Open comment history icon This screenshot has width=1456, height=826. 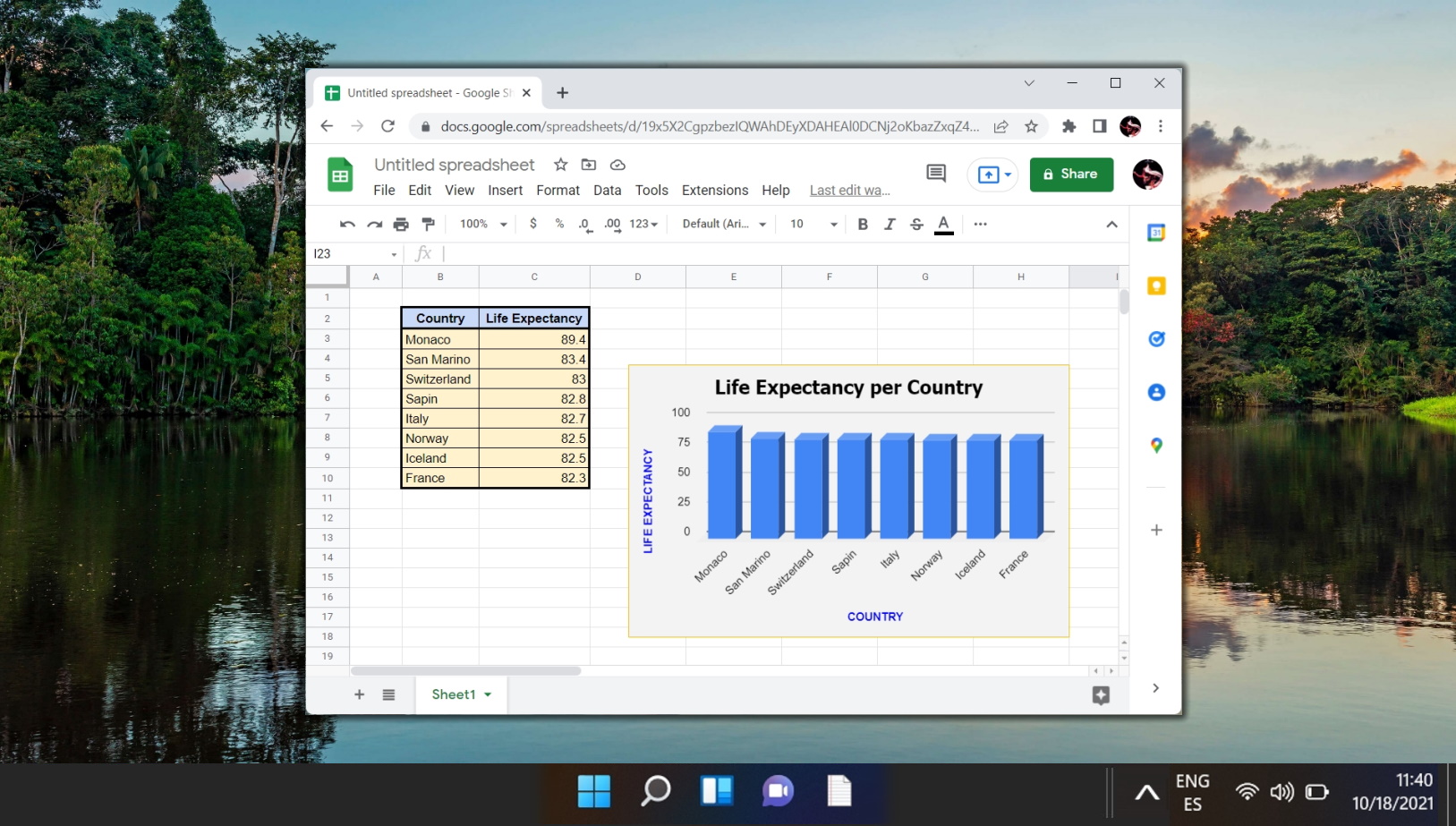click(936, 174)
